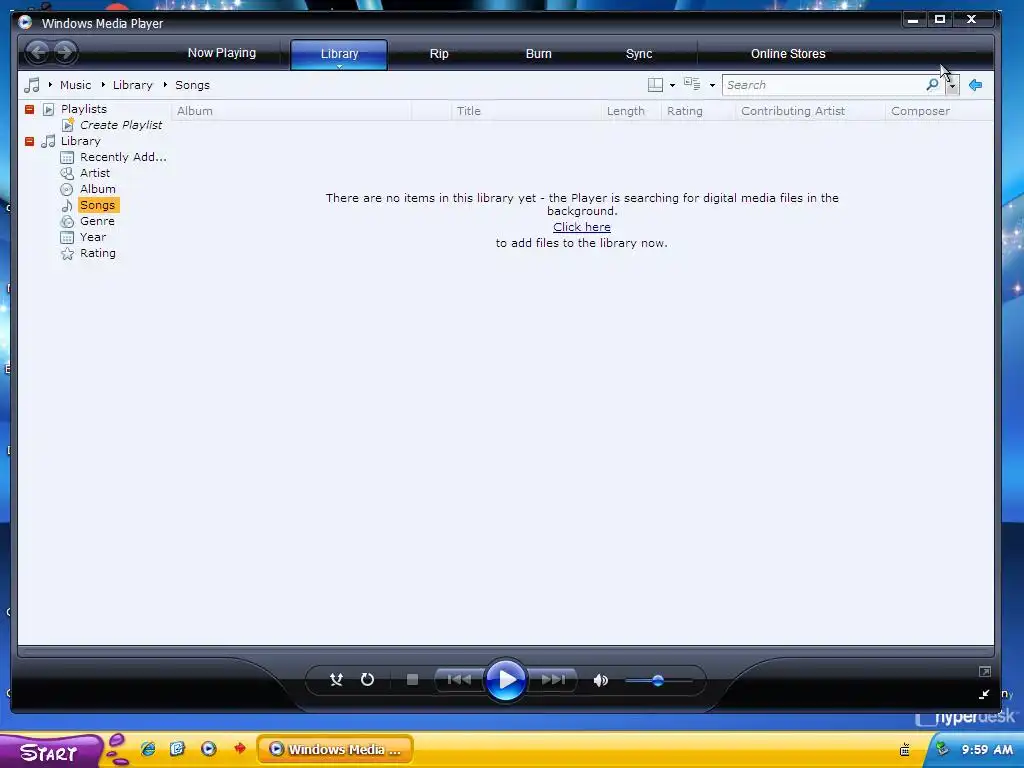Turn repeat on
The width and height of the screenshot is (1024, 768).
[x=368, y=680]
